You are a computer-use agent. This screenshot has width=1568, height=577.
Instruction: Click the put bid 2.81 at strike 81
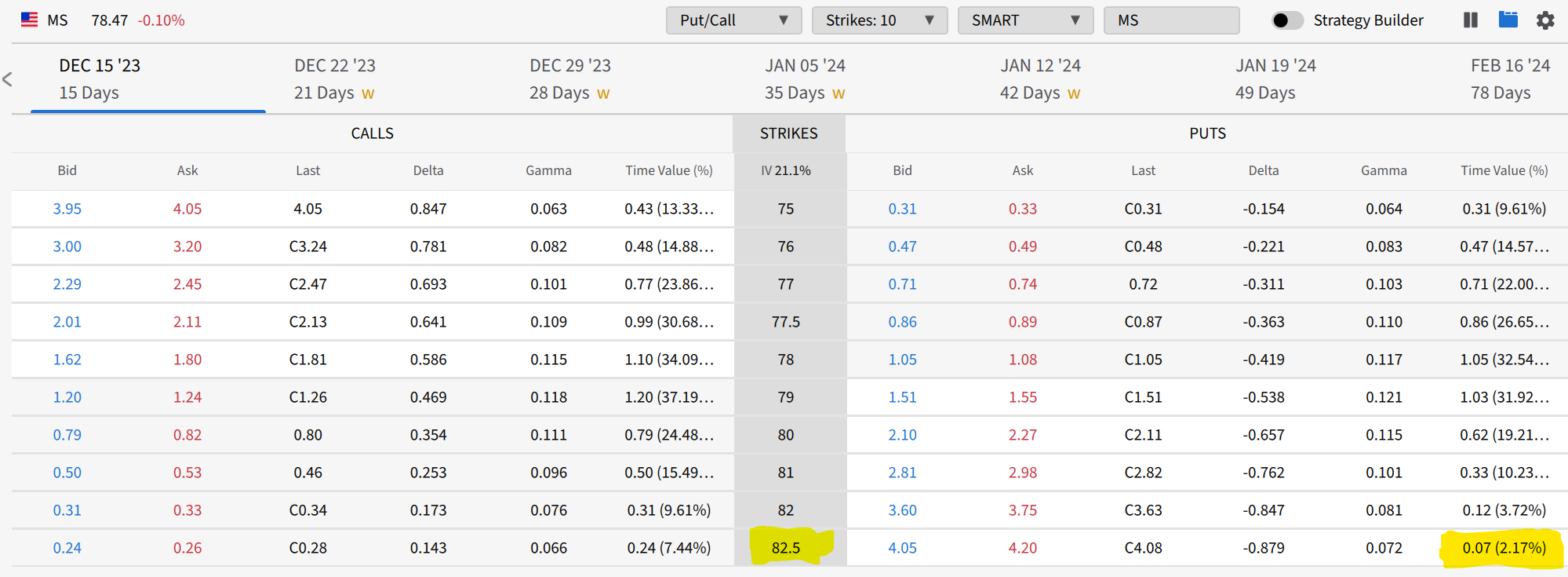903,473
